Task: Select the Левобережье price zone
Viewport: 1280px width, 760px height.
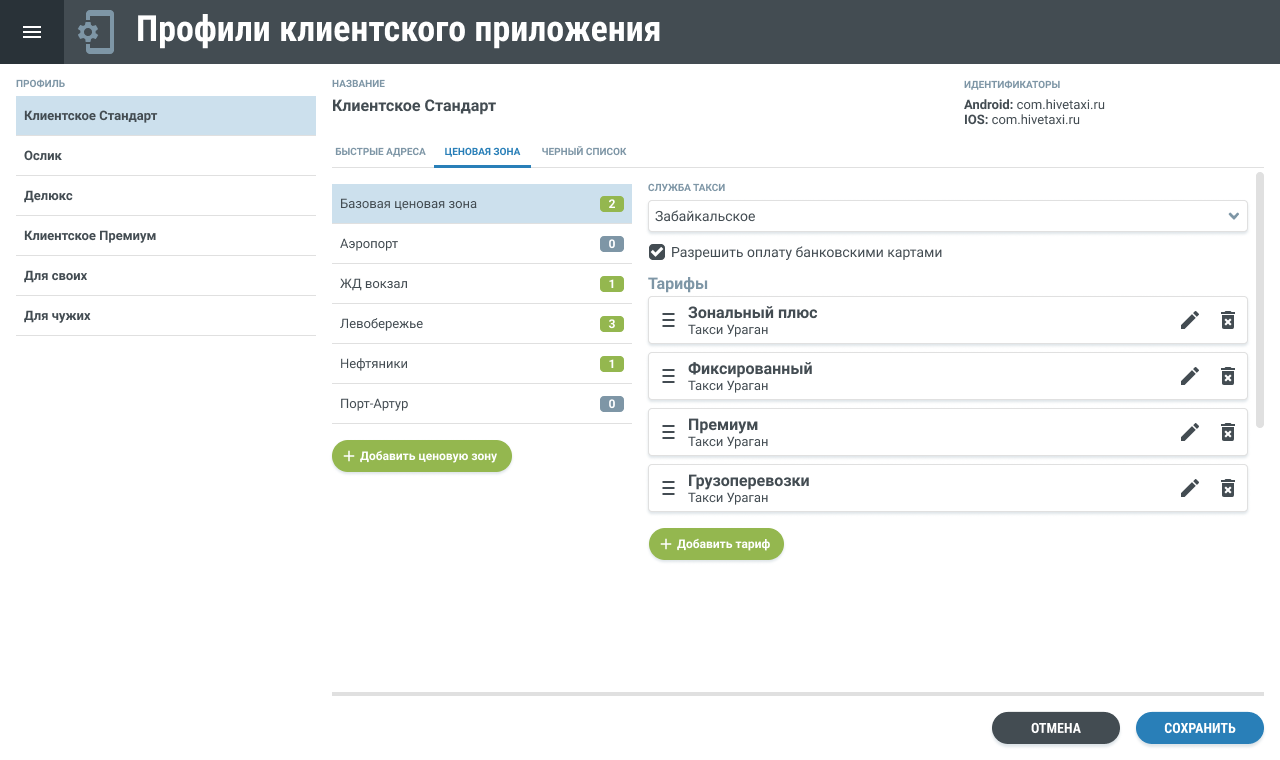Action: pyautogui.click(x=481, y=324)
